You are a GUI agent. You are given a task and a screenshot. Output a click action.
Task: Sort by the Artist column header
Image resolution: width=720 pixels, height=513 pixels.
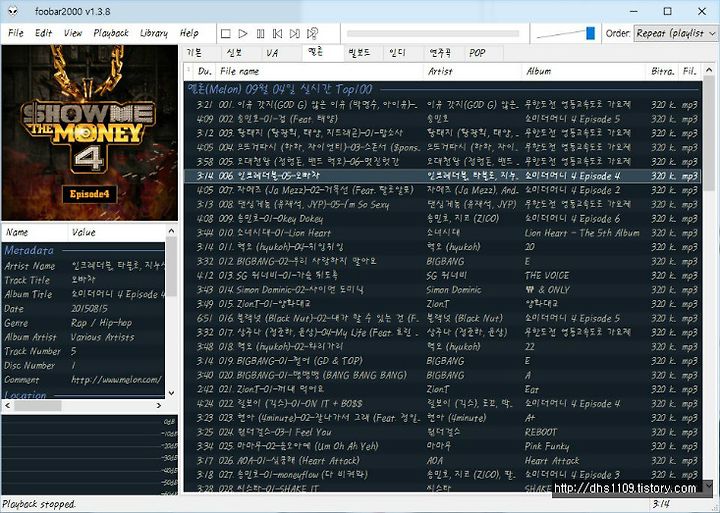[472, 71]
